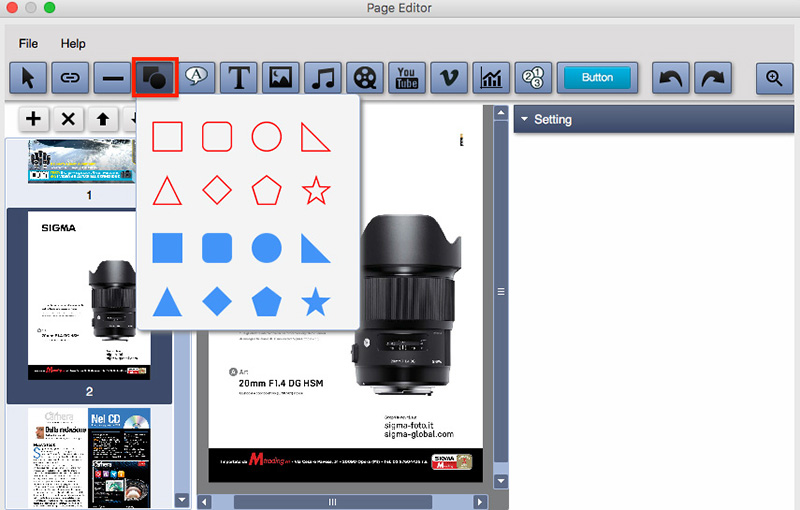Choose the outlined diamond shape

click(x=217, y=190)
